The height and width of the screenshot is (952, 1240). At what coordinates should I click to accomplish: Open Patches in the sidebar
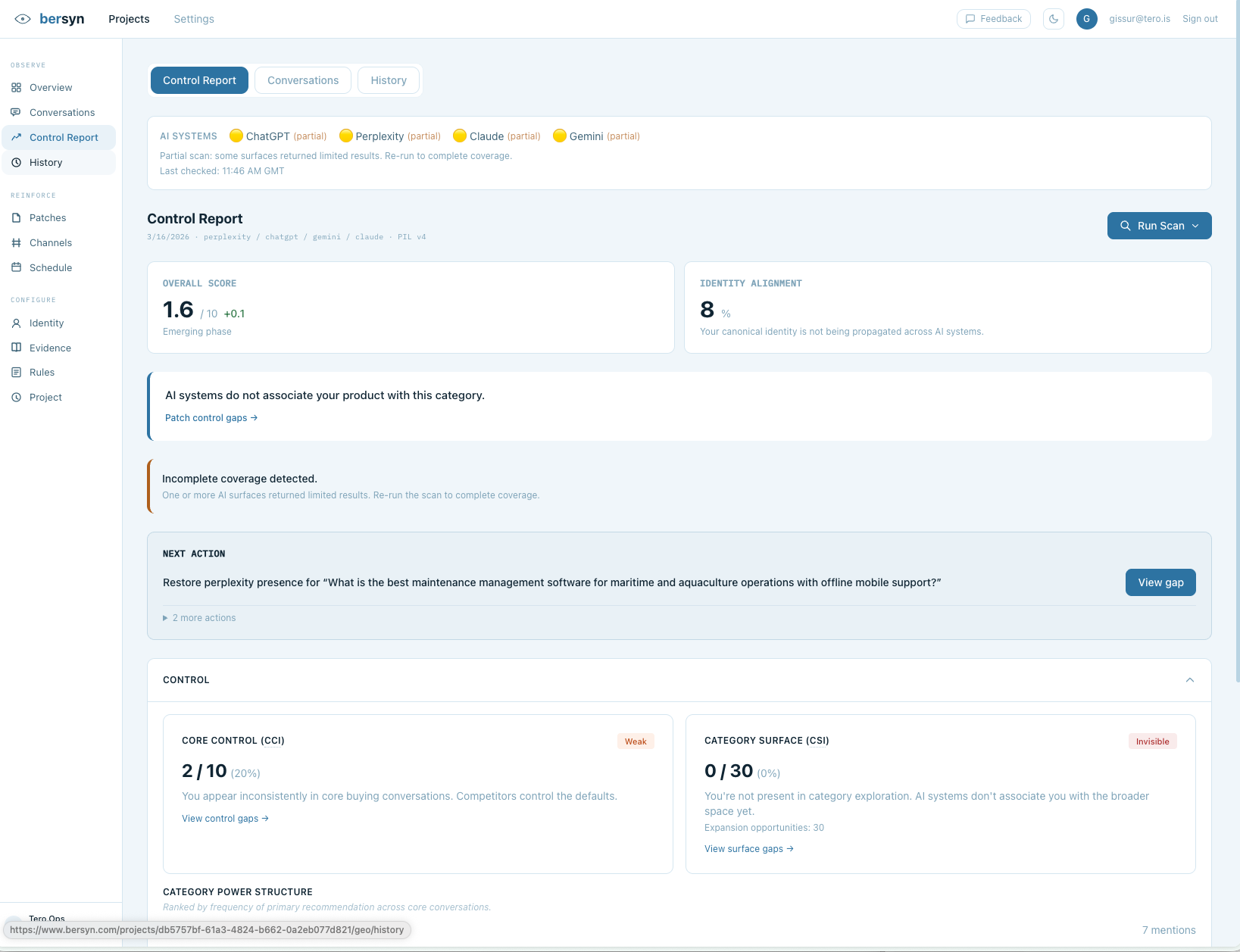58,217
